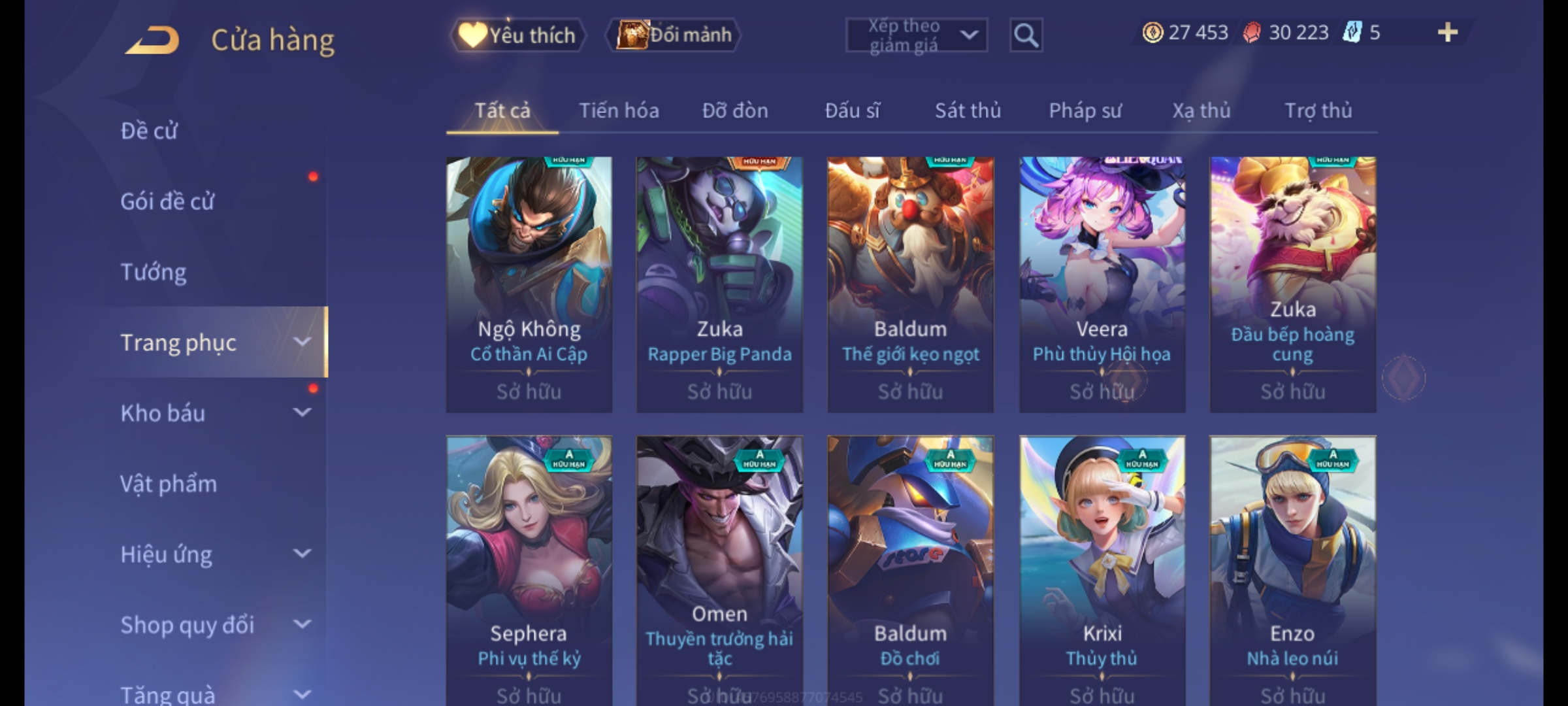Open Đổi mảnh fragment exchange
1568x706 pixels.
(674, 35)
